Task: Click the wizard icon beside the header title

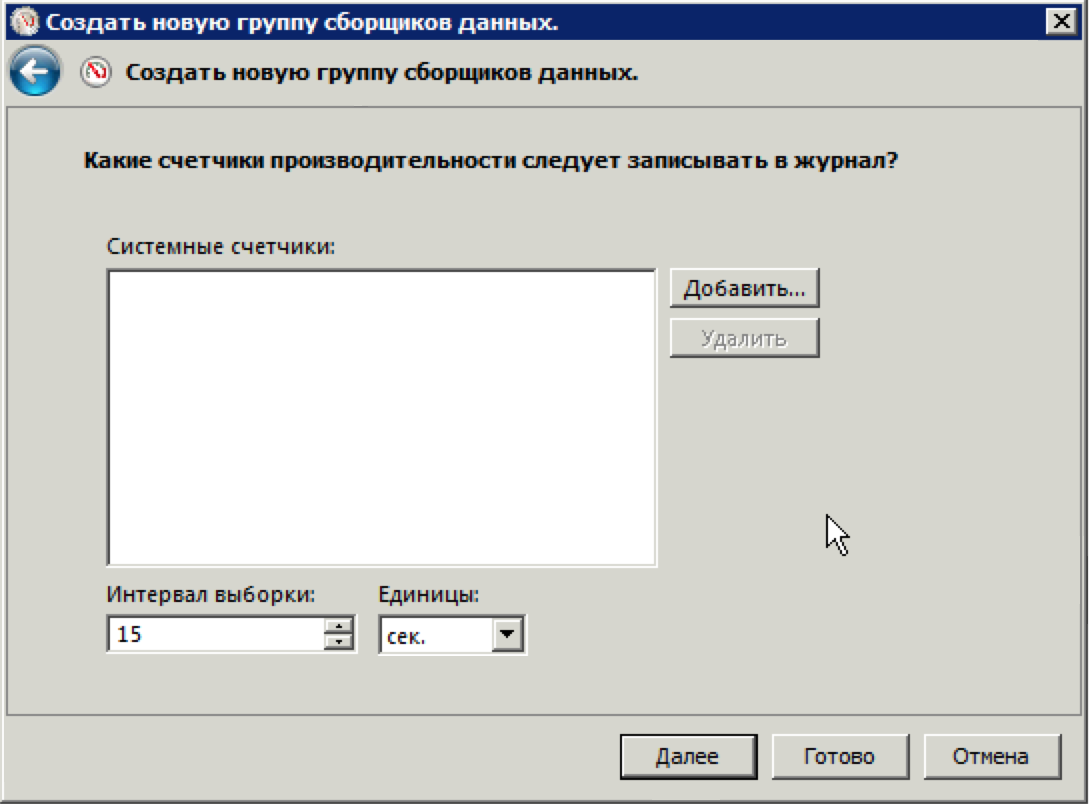Action: pyautogui.click(x=96, y=72)
